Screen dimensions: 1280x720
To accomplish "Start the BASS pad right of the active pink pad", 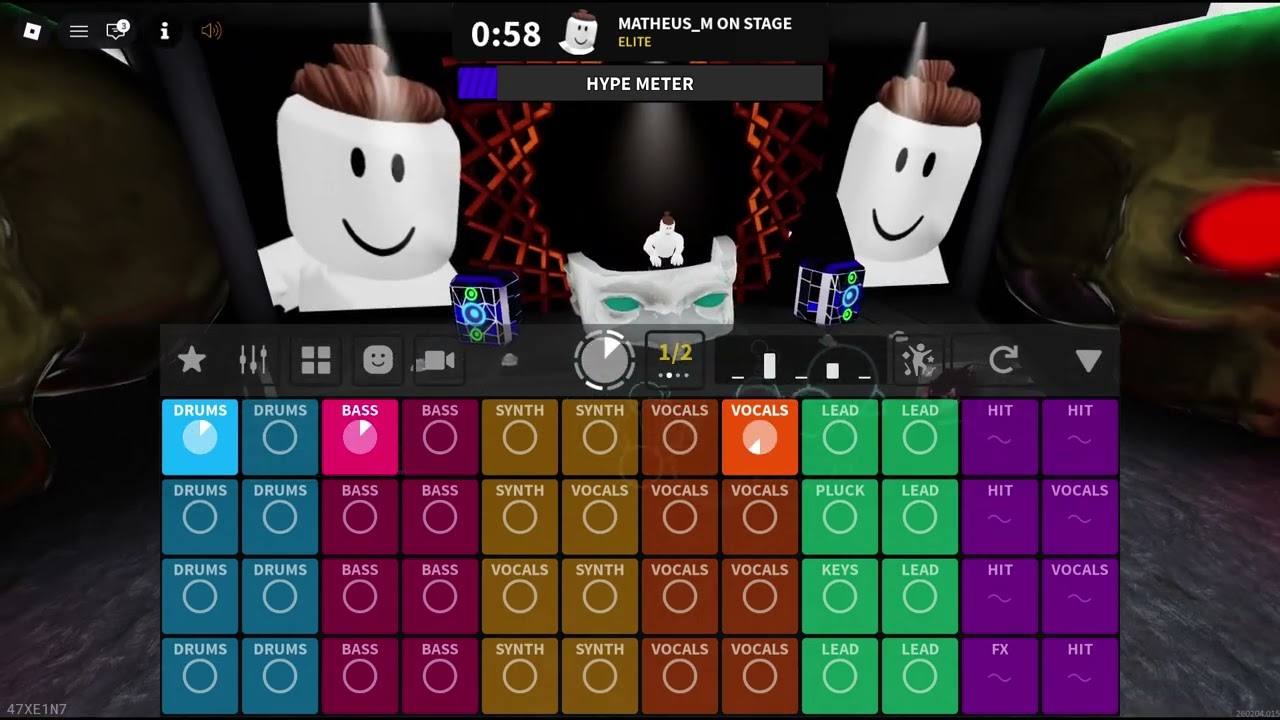I will [440, 437].
